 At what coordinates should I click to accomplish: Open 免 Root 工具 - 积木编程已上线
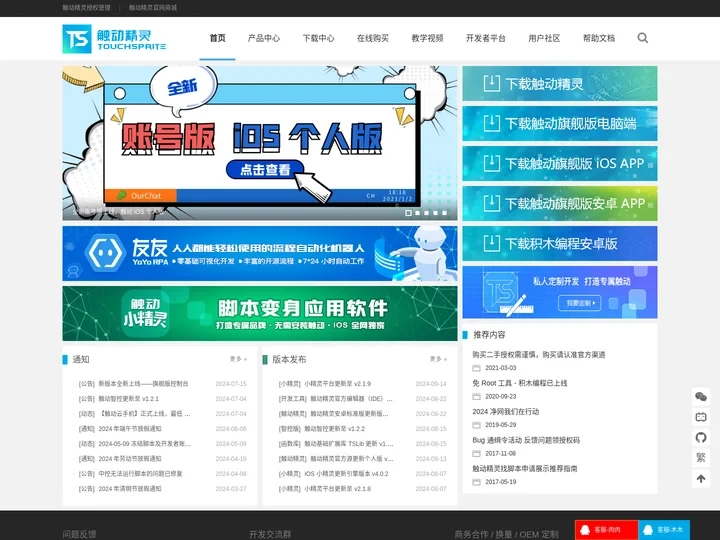click(x=520, y=383)
